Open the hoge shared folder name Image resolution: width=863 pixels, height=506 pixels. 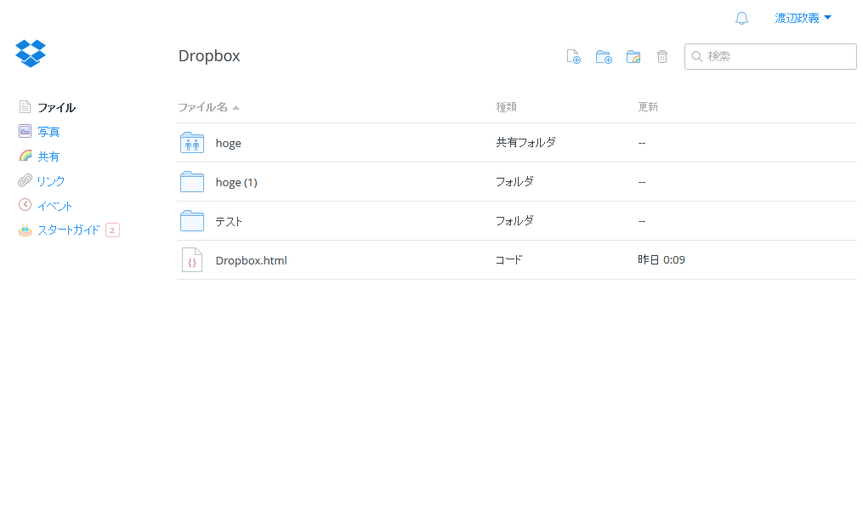[228, 143]
